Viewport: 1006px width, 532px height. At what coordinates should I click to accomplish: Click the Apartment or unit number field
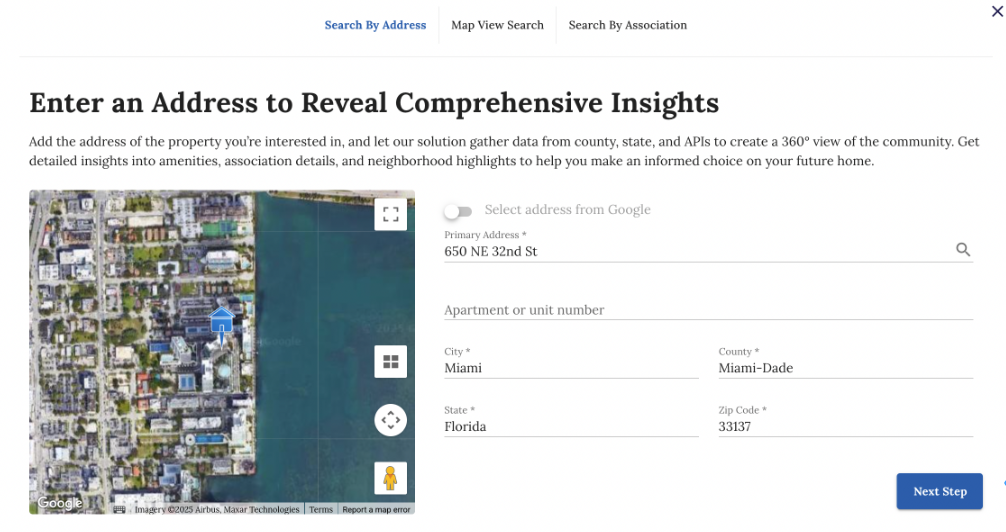[x=708, y=310]
